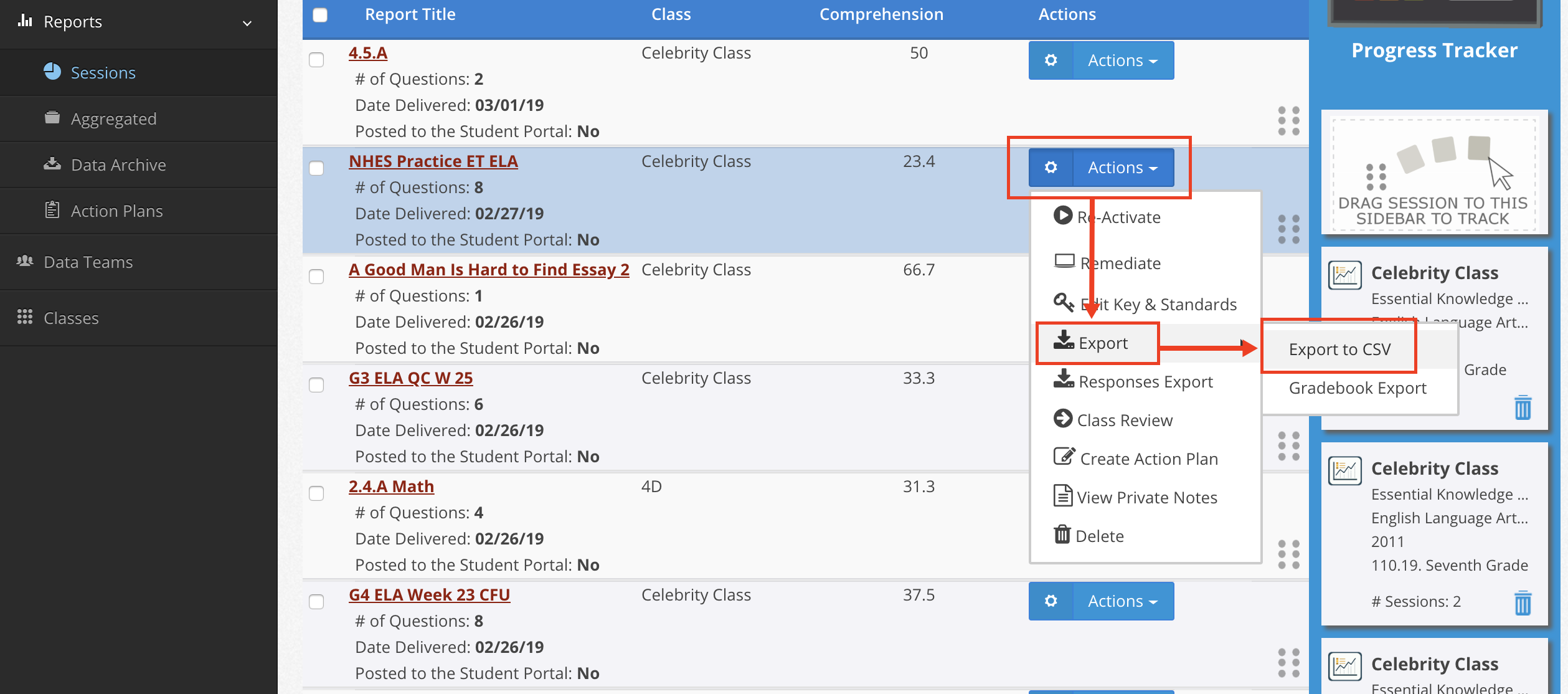
Task: Open A Good Man Is Hard to Find Essay 2
Action: [489, 270]
